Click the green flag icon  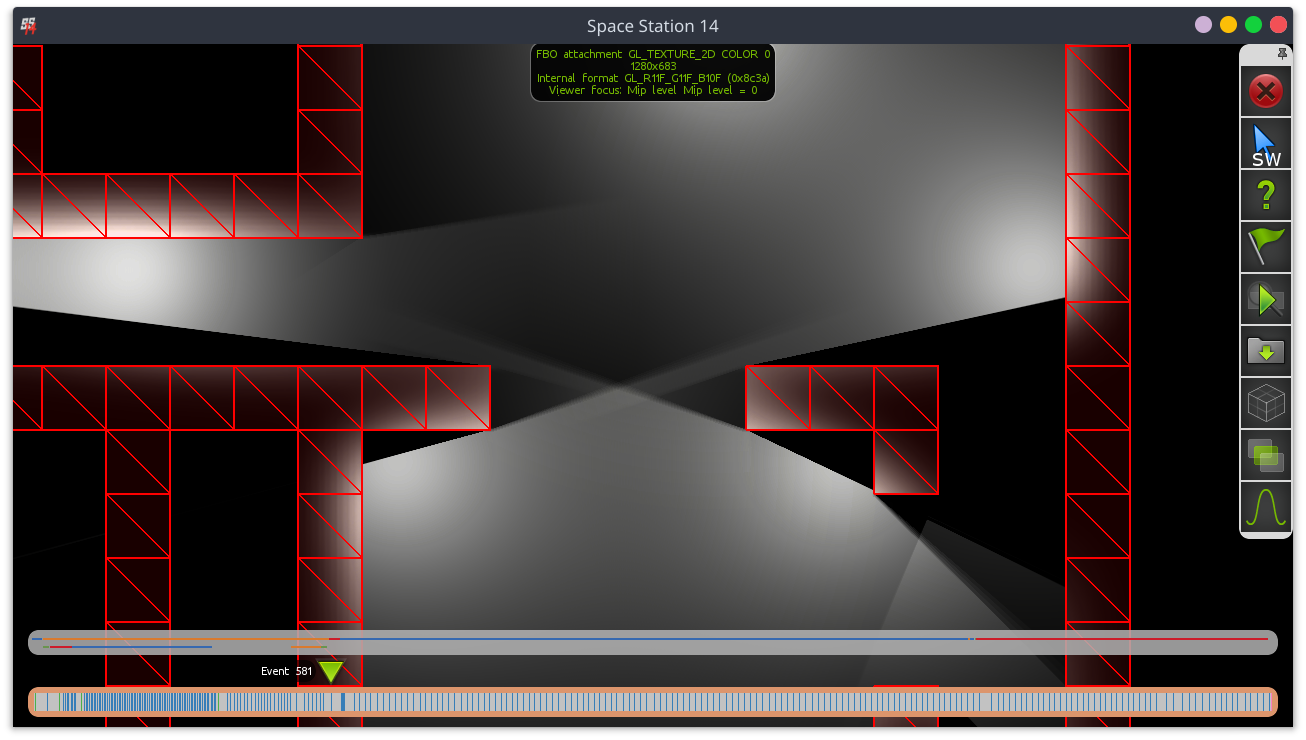coord(1265,247)
